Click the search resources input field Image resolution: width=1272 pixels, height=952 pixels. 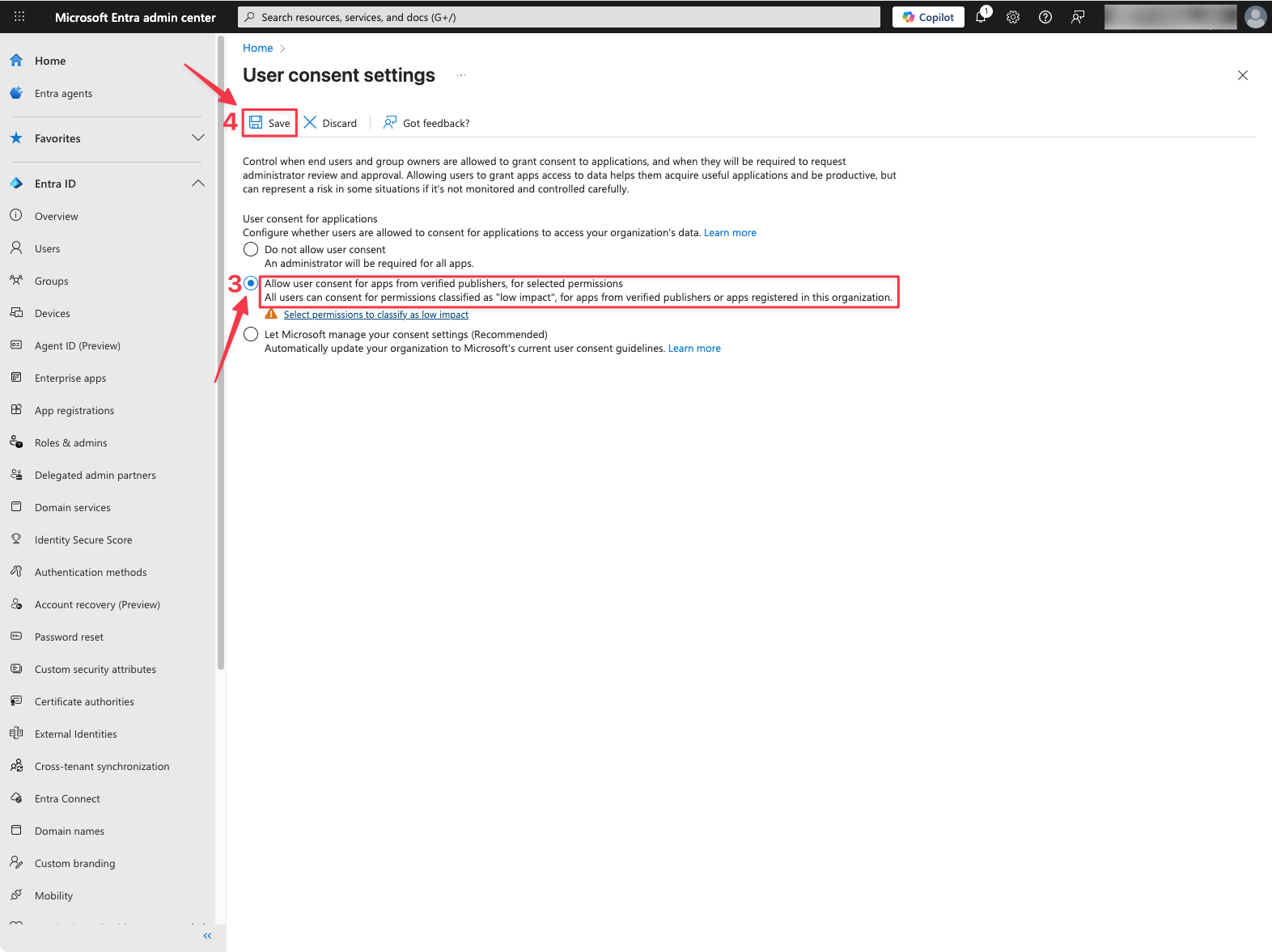559,17
